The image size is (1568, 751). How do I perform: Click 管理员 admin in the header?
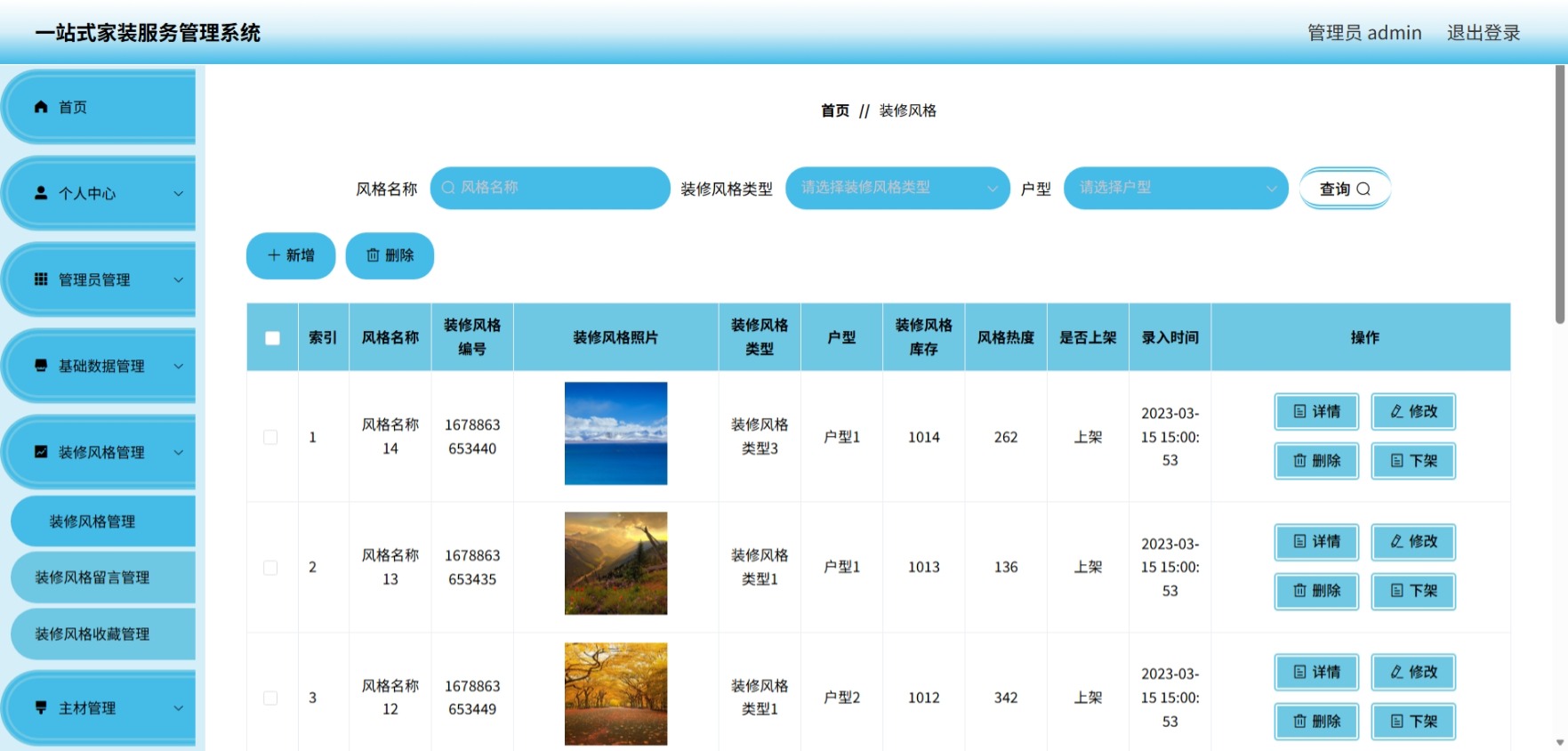[1364, 33]
